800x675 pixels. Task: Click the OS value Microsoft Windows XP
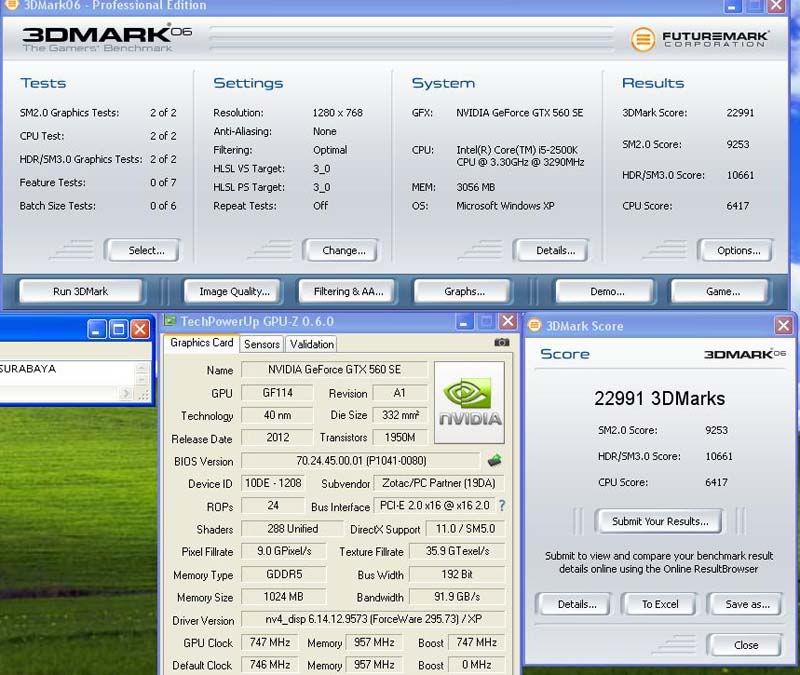click(505, 206)
